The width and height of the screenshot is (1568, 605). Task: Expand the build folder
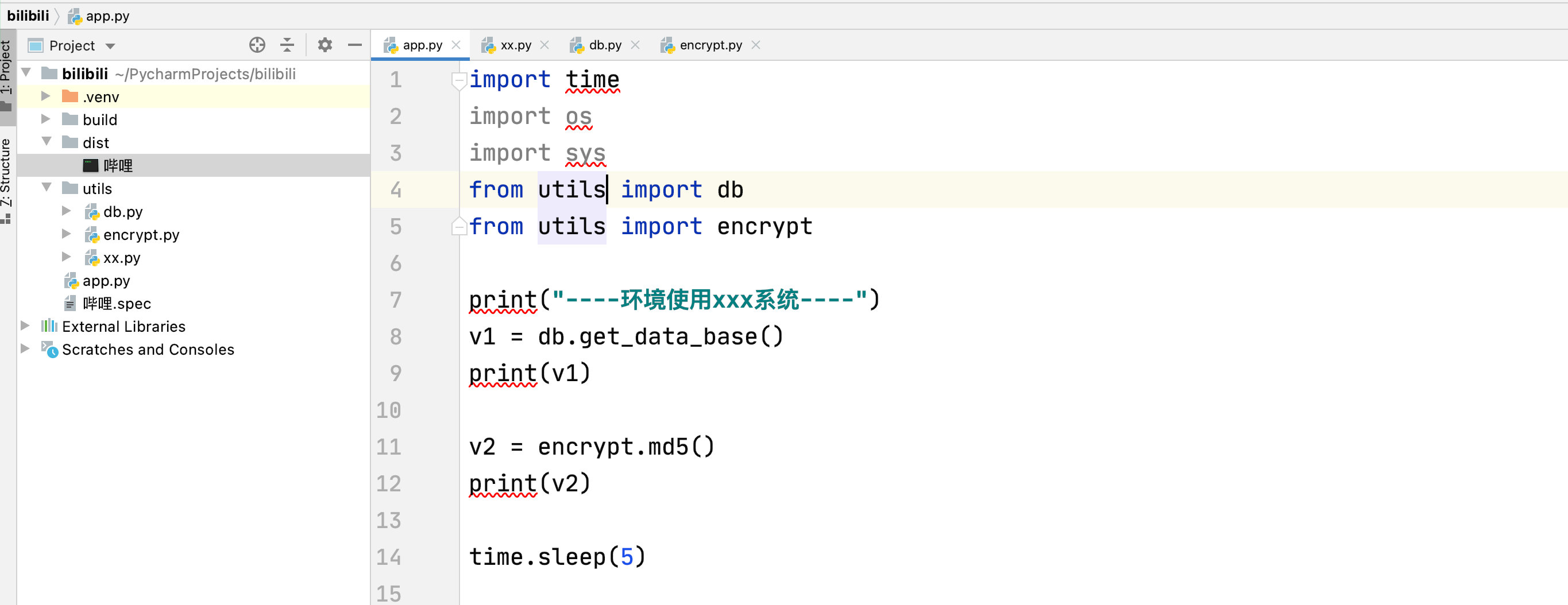(45, 119)
